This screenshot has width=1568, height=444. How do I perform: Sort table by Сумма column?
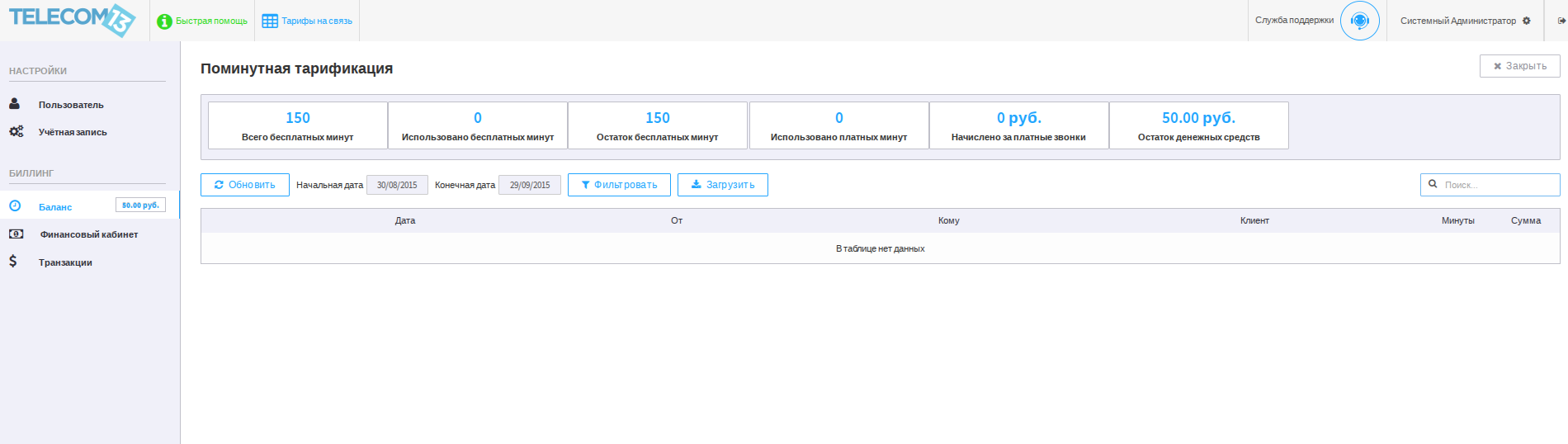coord(1526,220)
